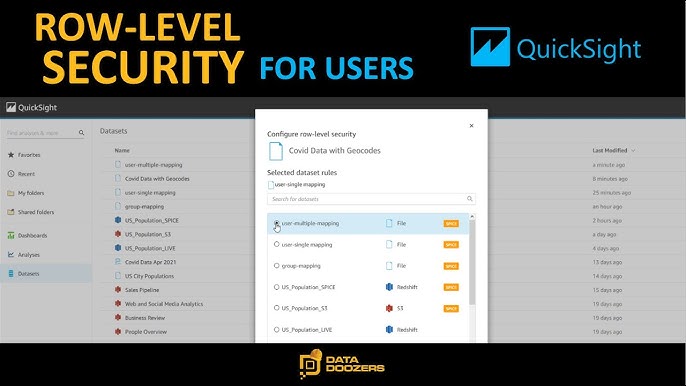Click the dialog dataset list scrollbar
Screen dimensions: 686x386
tap(472, 263)
